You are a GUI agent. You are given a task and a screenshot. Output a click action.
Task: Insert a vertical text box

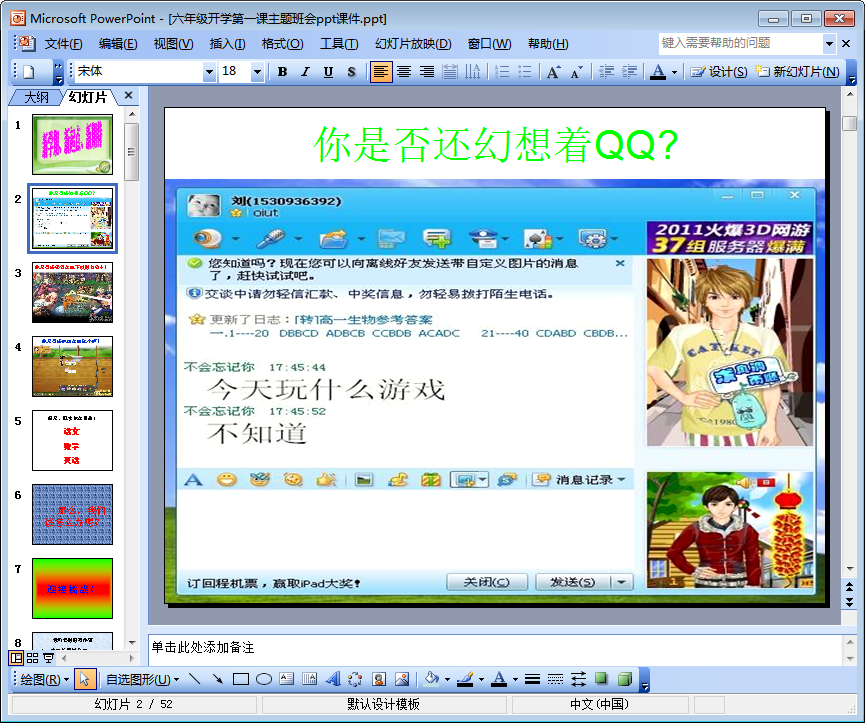click(309, 679)
